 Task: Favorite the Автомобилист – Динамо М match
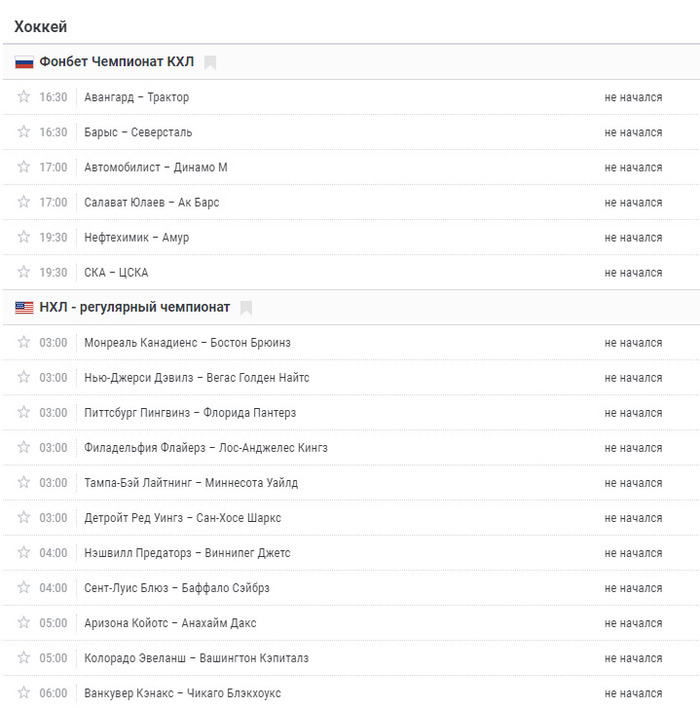click(x=23, y=167)
